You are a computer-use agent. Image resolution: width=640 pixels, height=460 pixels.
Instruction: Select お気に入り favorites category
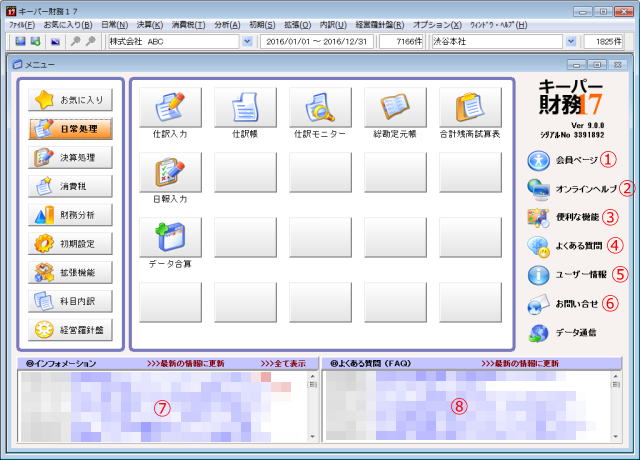(70, 100)
